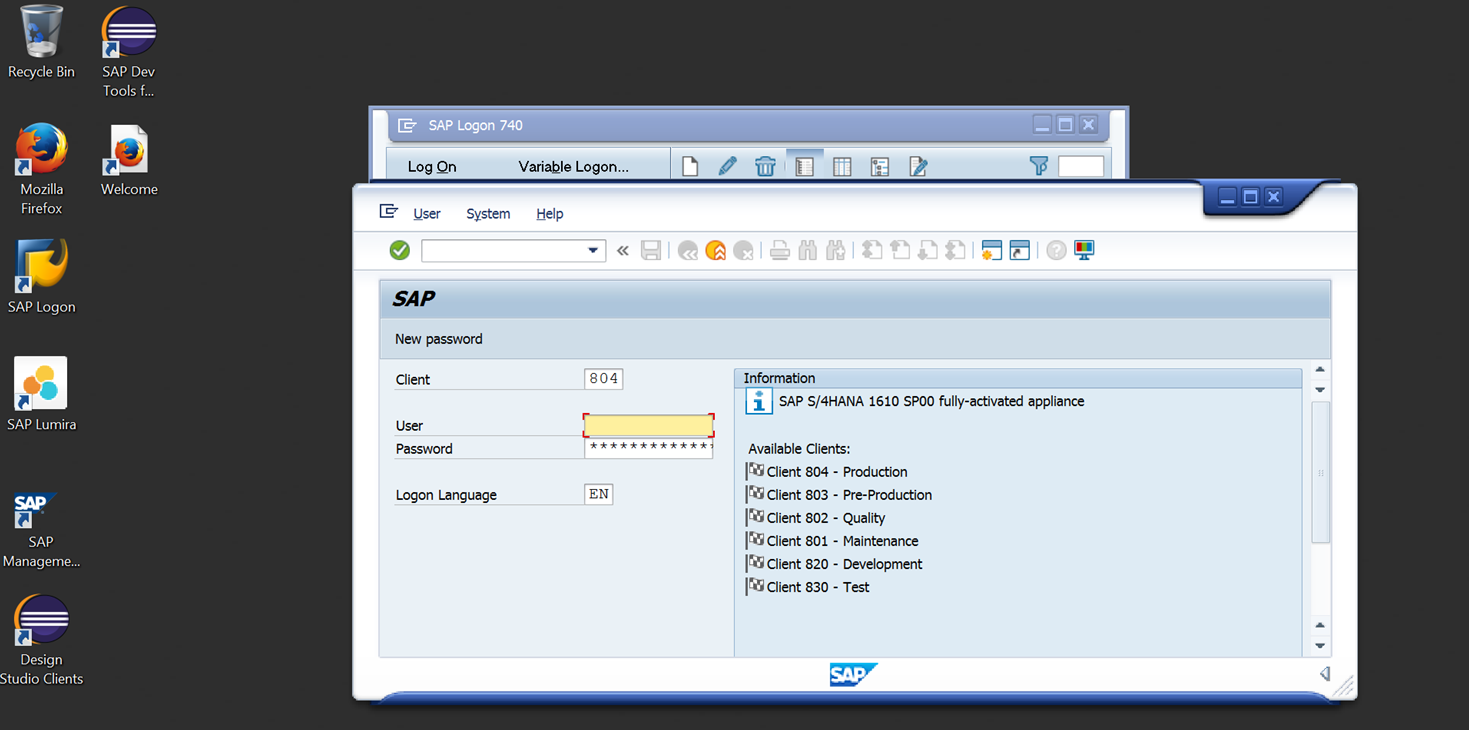1469x730 pixels.
Task: Click the Logon Language field showing EN
Action: (x=598, y=494)
